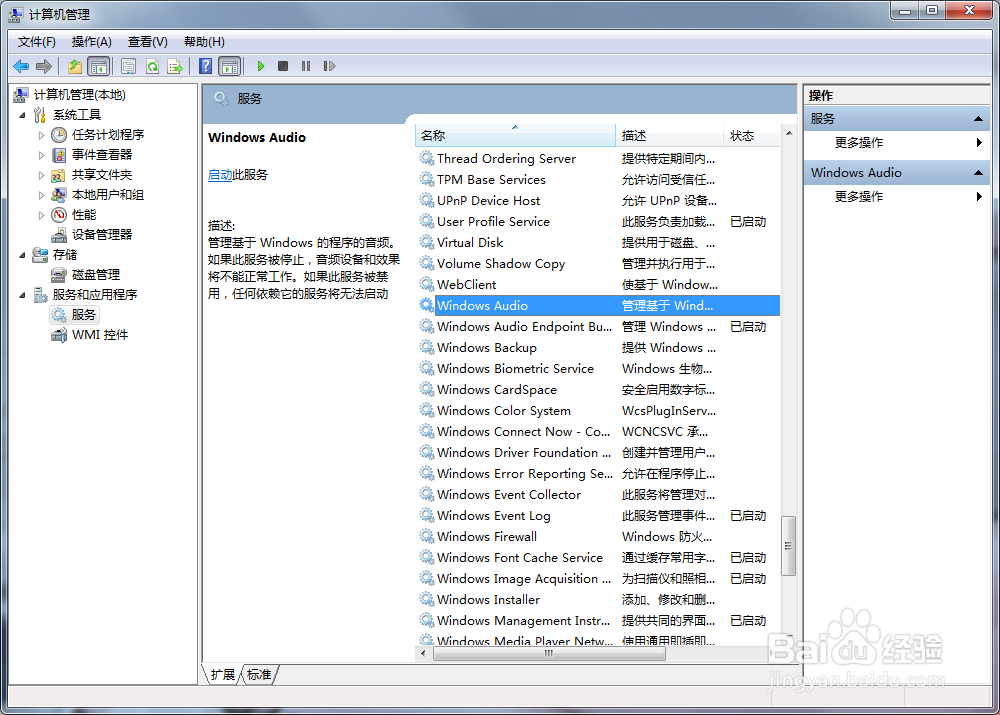Viewport: 1000px width, 715px height.
Task: Select 计算机管理(本地) root node
Action: 80,95
